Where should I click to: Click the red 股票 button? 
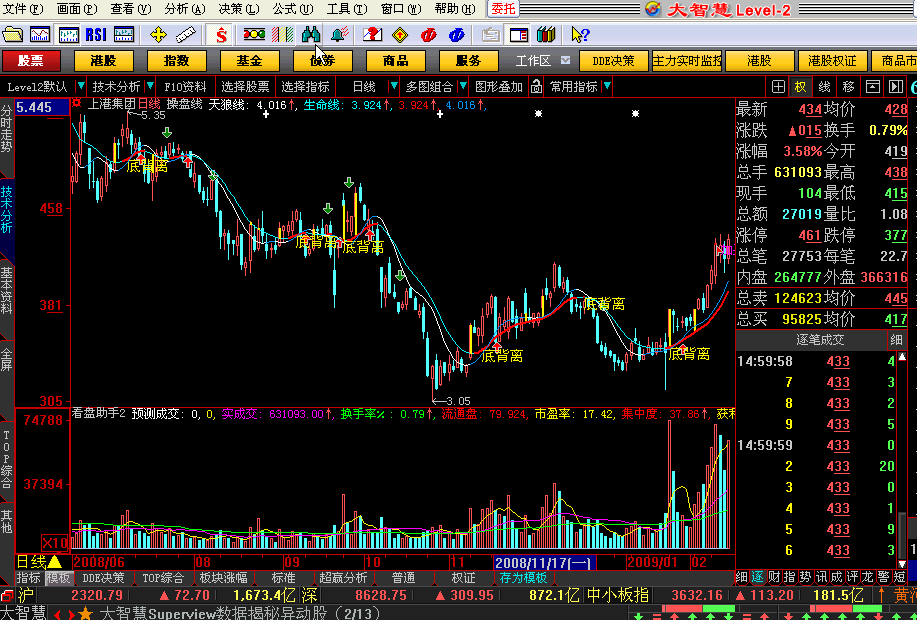tap(31, 61)
